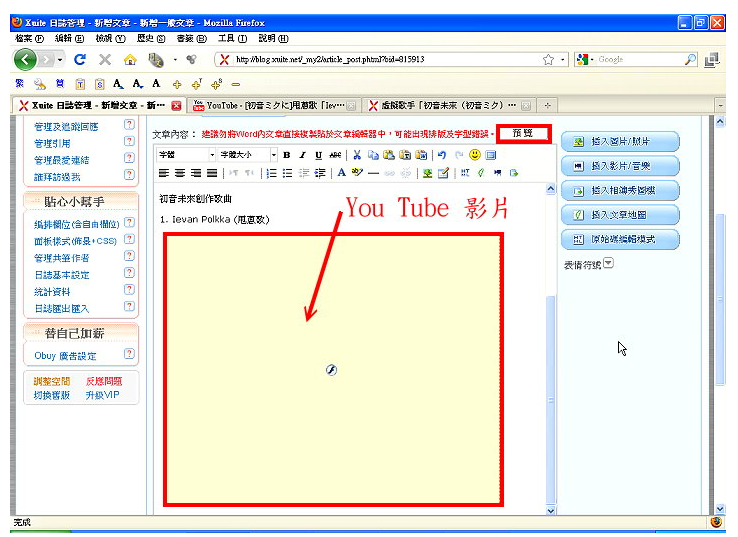Open the 管理最愛連結 link
This screenshot has width=738, height=537.
coord(62,160)
